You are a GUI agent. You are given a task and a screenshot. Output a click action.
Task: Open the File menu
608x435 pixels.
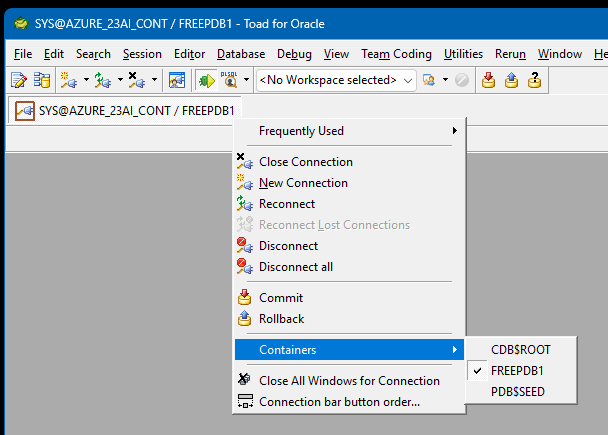click(23, 54)
